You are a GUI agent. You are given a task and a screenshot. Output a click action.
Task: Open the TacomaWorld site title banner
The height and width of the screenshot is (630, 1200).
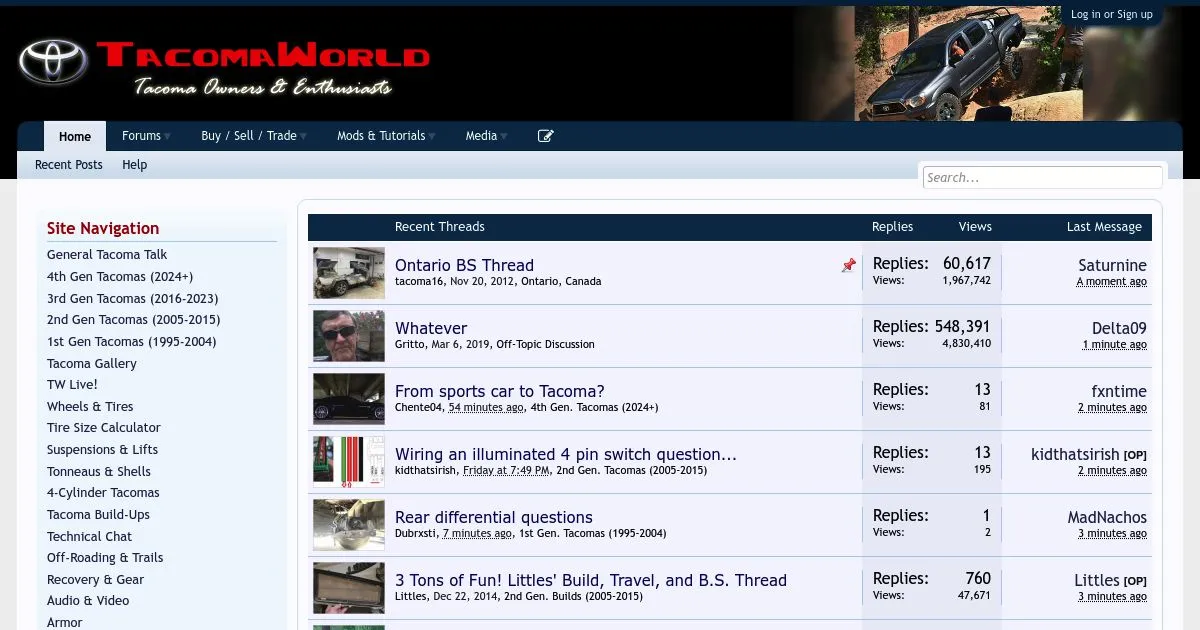coord(263,68)
